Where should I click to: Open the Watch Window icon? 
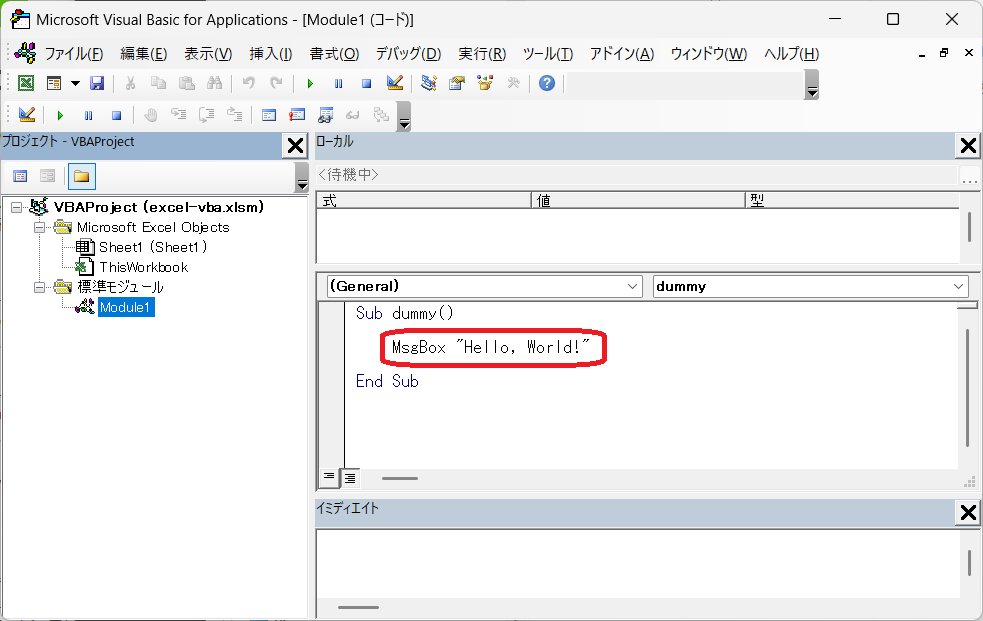click(x=325, y=115)
